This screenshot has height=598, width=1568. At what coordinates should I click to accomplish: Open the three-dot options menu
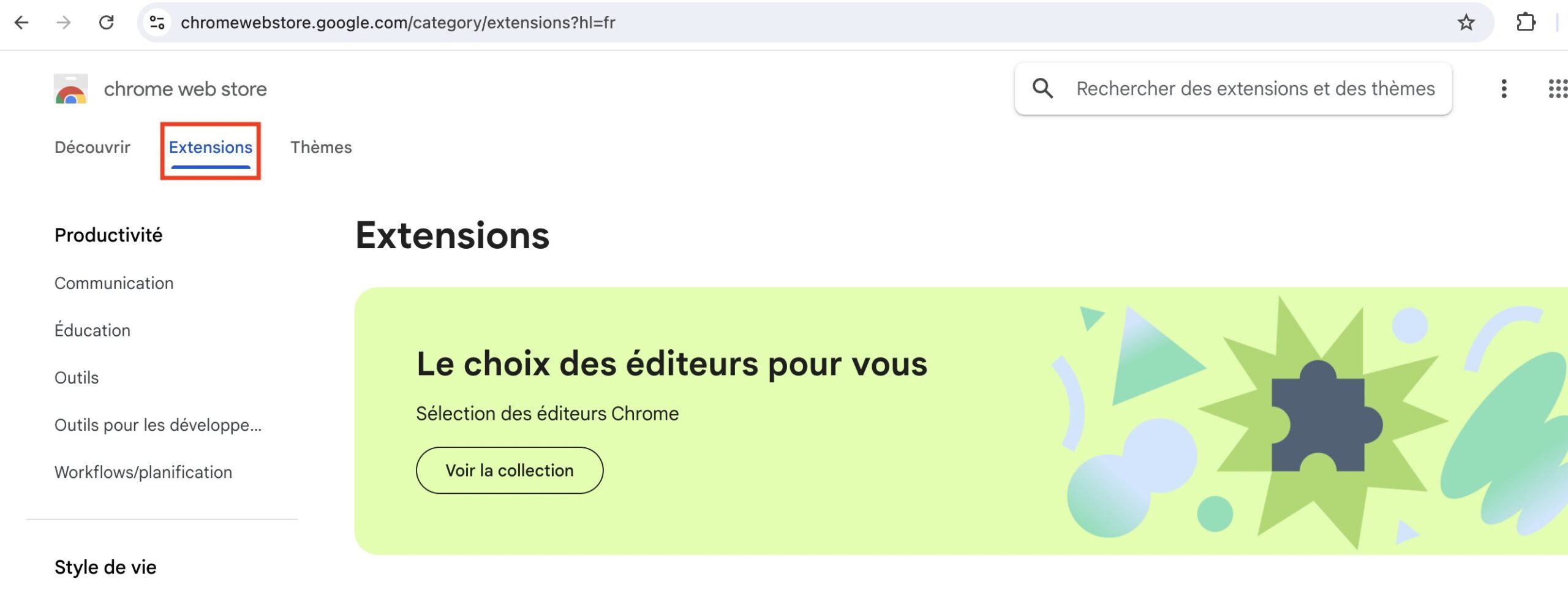(1504, 89)
